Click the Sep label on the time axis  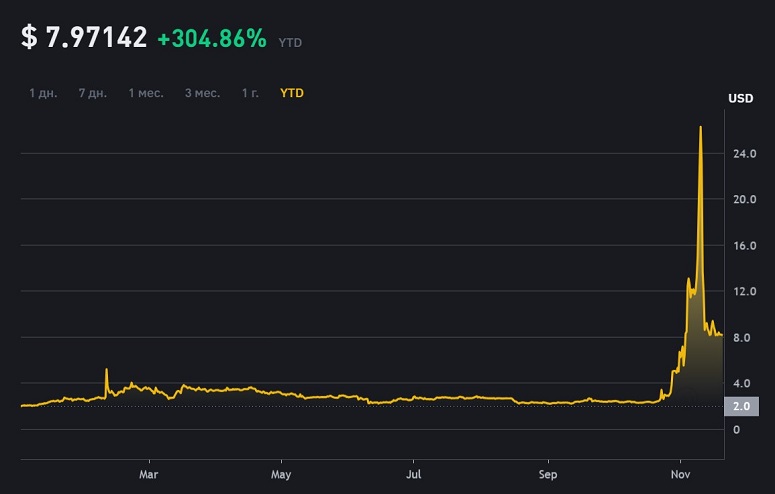tap(547, 474)
